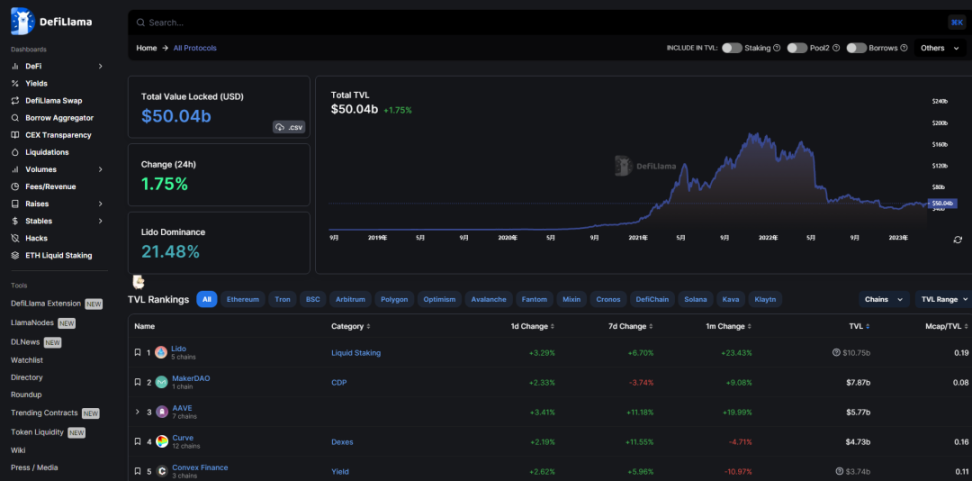This screenshot has width=972, height=481.
Task: Click the chart refresh icon
Action: tap(957, 240)
